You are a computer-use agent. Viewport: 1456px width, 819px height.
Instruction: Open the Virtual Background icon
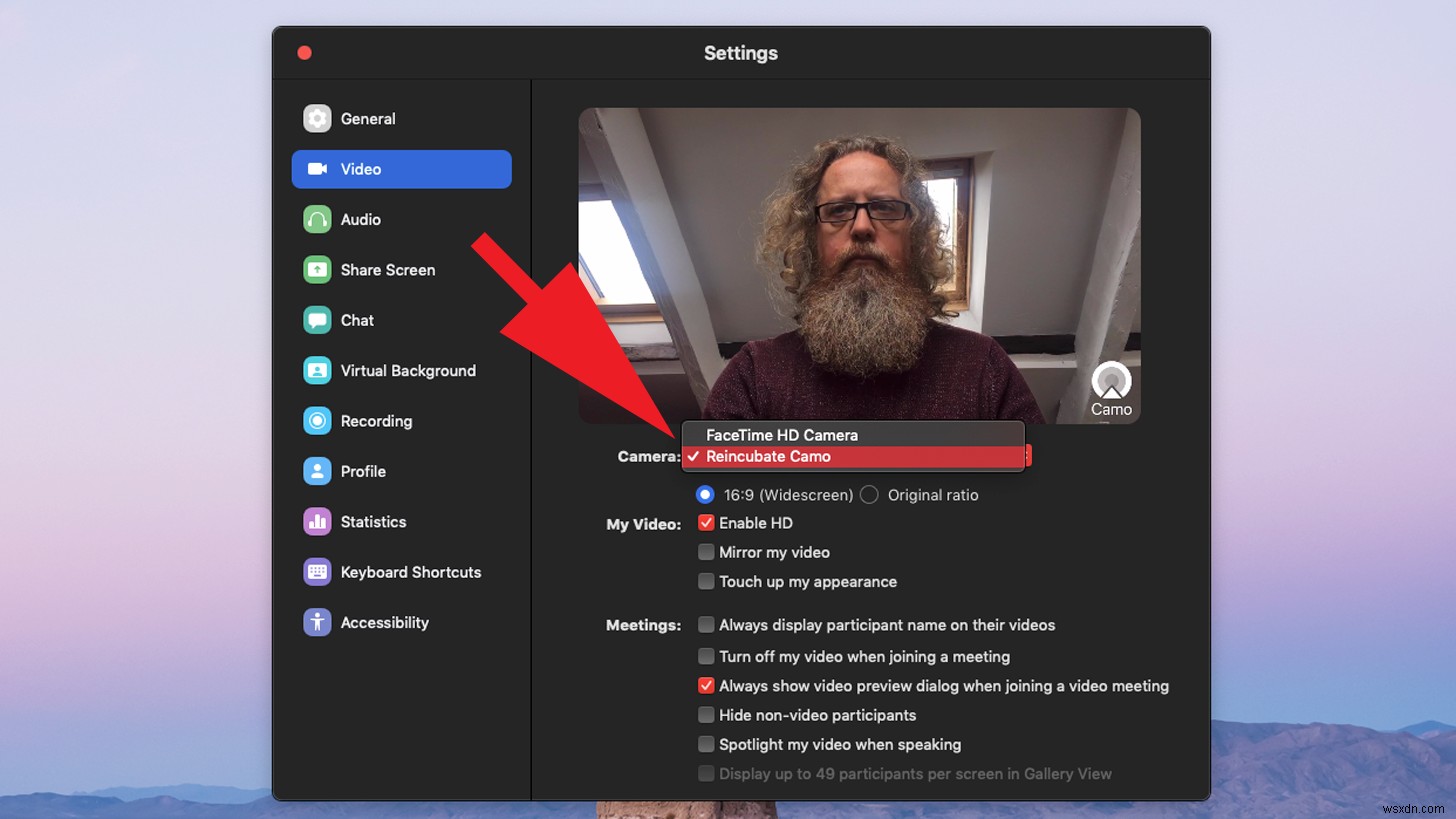click(x=317, y=370)
